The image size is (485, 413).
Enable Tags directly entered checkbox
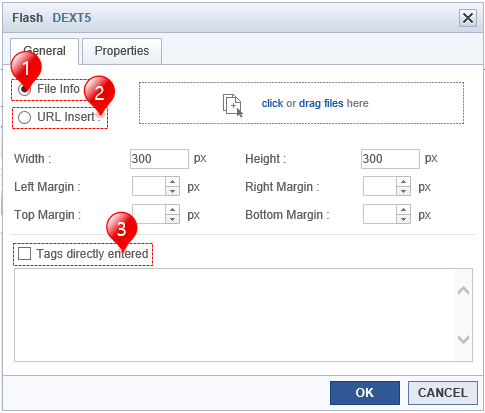coord(24,254)
